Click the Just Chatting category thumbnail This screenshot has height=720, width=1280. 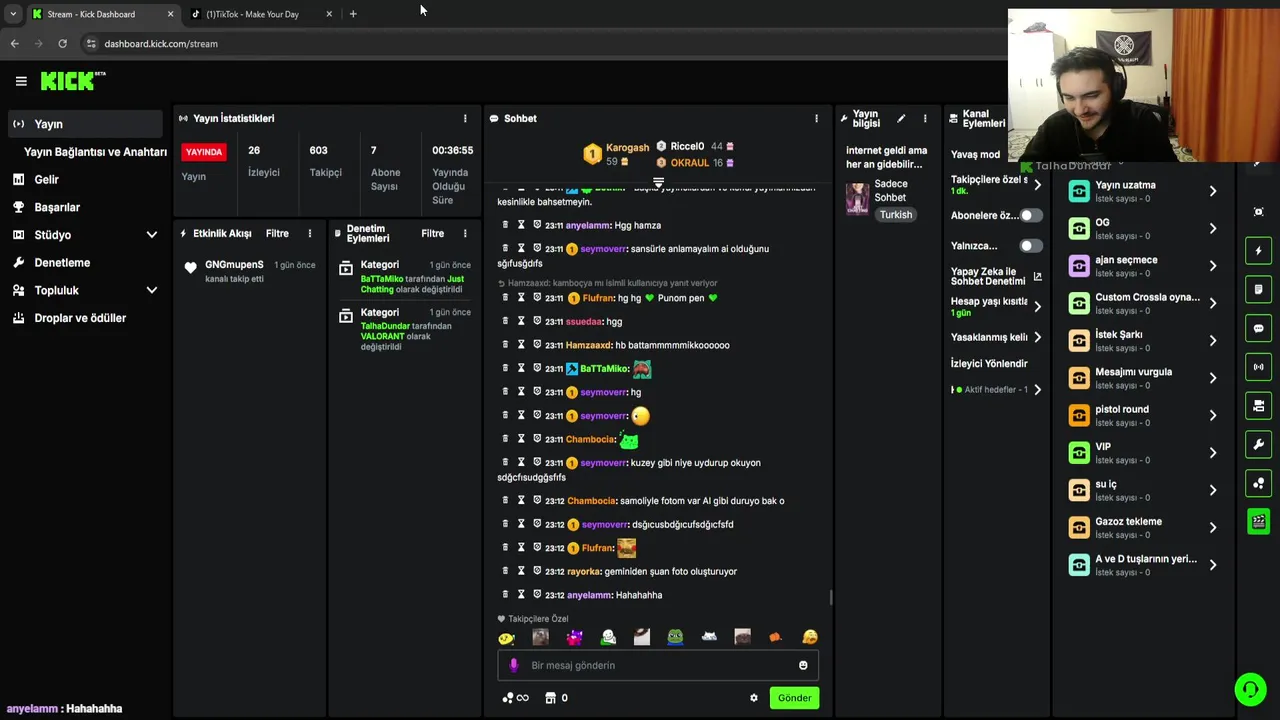(858, 199)
